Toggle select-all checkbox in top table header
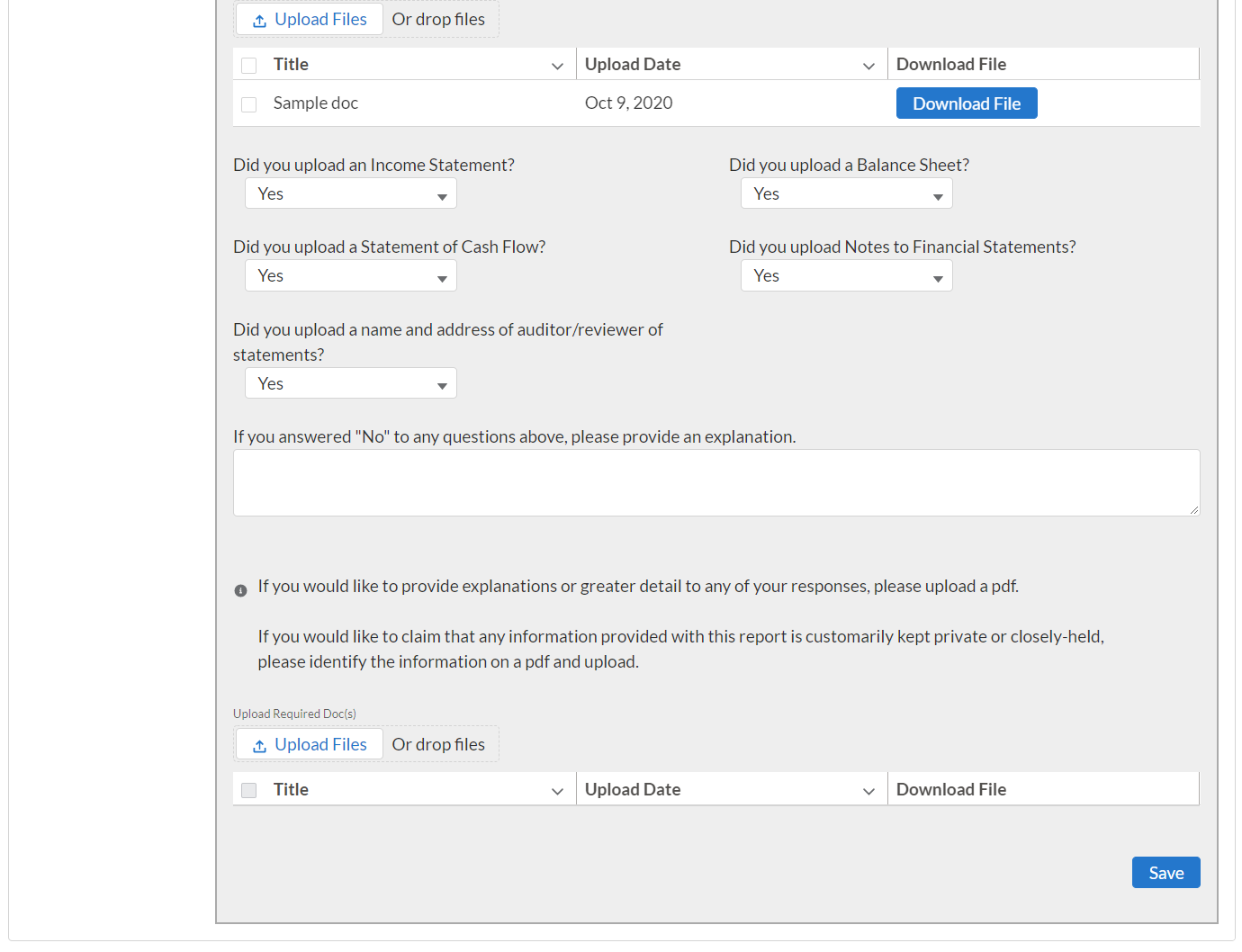 (x=249, y=66)
